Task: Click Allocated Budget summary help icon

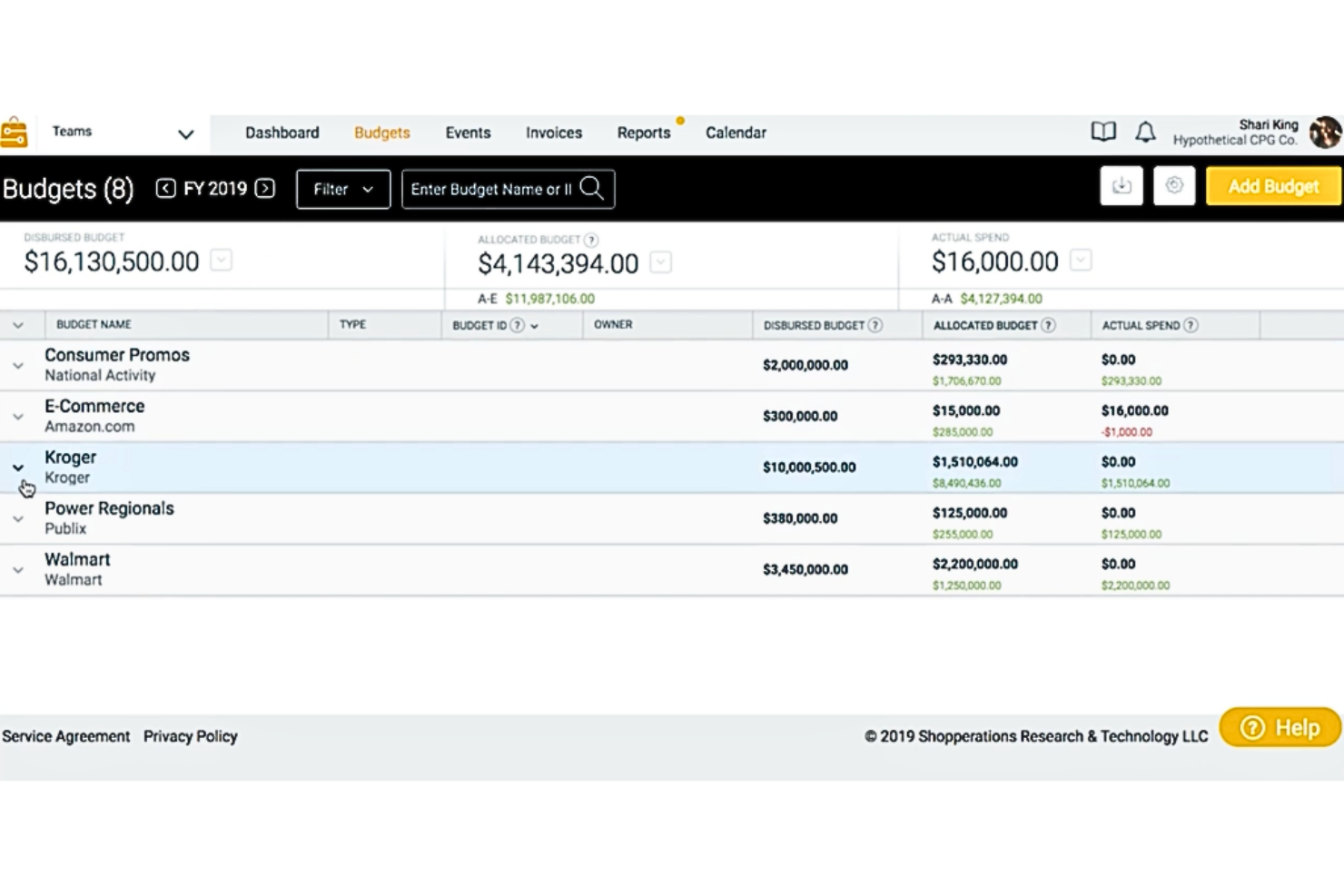Action: point(591,240)
